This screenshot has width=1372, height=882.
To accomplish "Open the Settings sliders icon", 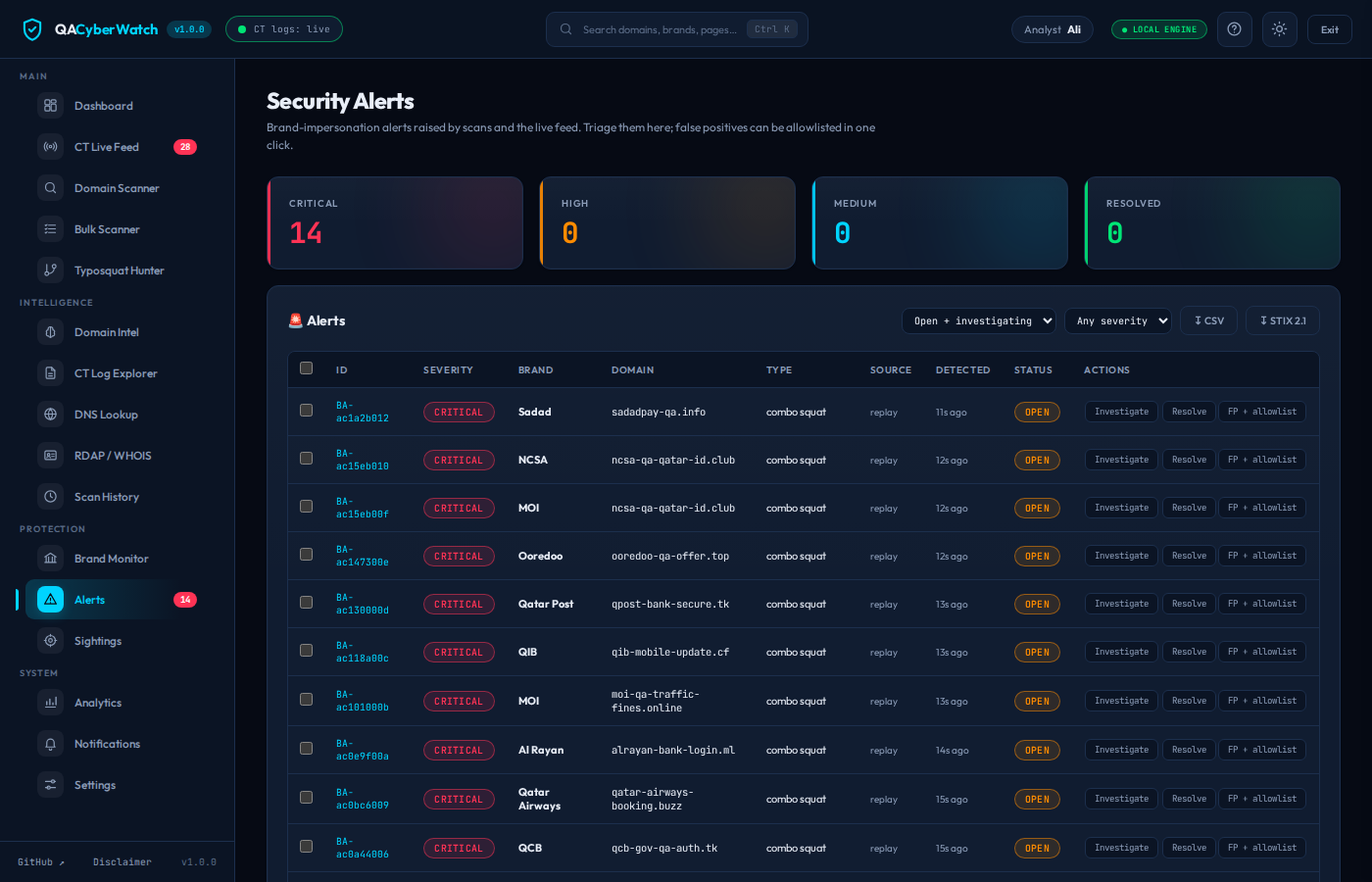I will [51, 785].
